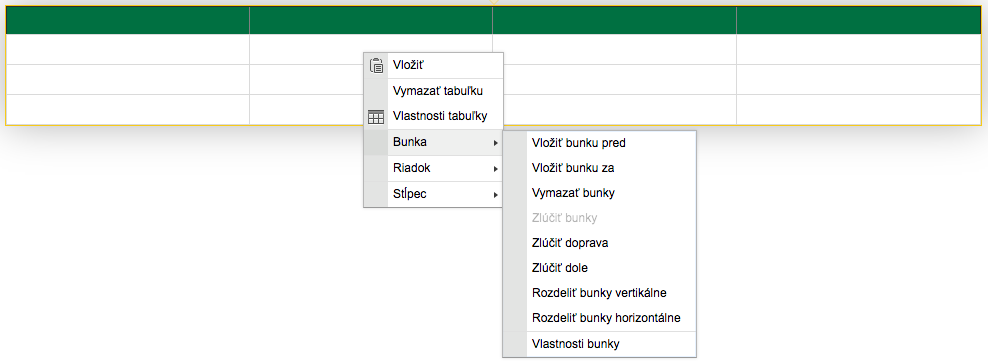Screen dimensions: 988x364
Task: Choose Vložiť from the context menu
Action: point(434,65)
